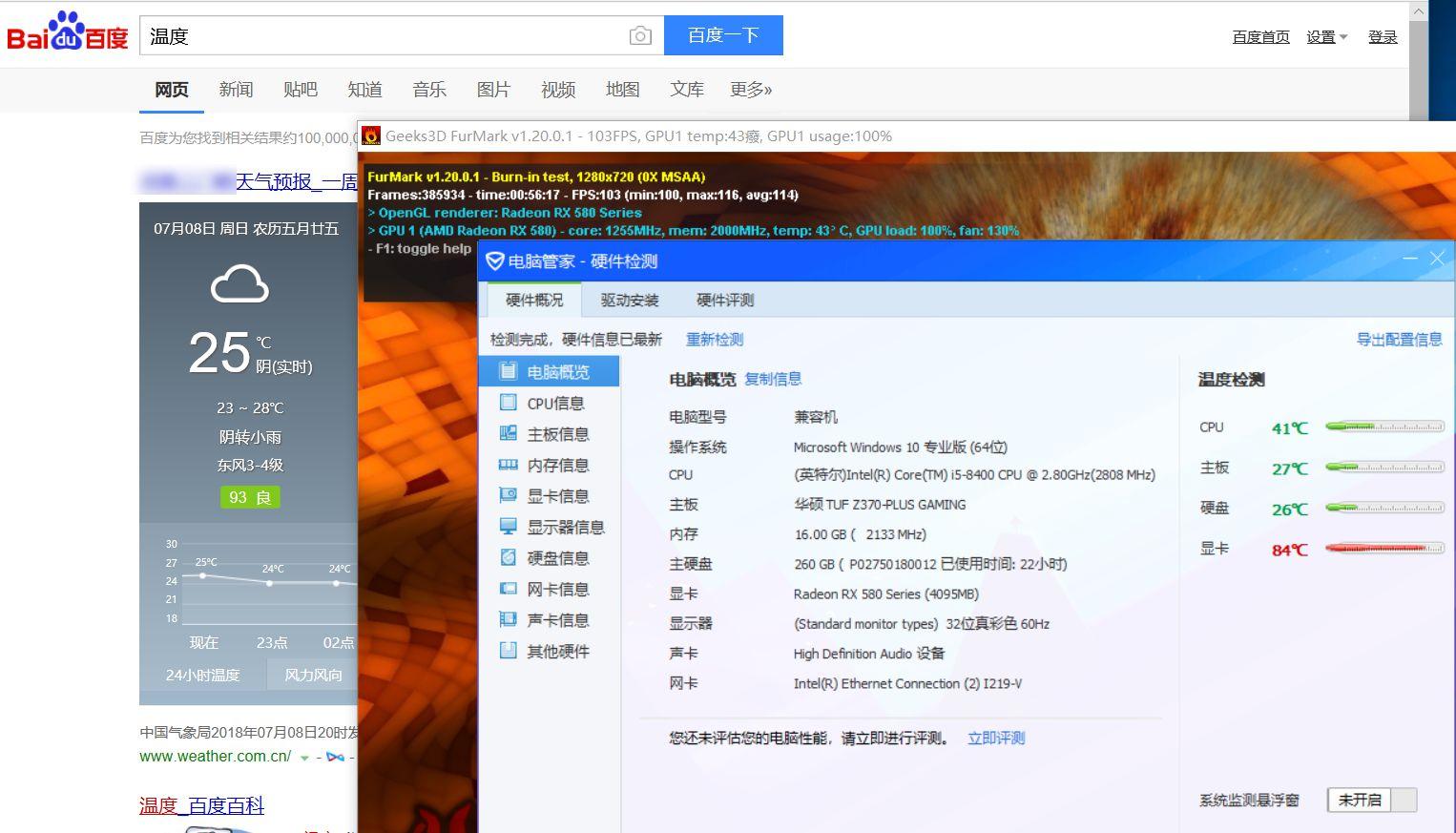The image size is (1456, 833).
Task: Click the 主板 temperature bar
Action: tap(1384, 468)
